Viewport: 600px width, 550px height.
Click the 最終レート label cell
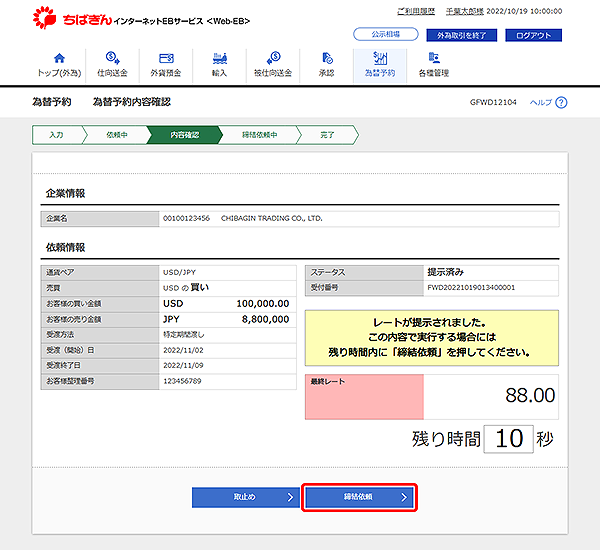tap(364, 397)
